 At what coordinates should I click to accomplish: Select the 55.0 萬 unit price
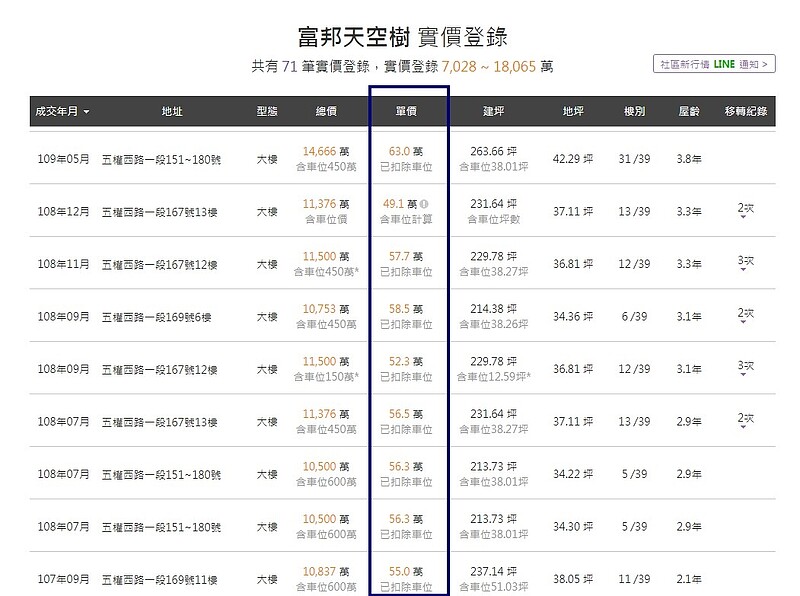pos(406,572)
